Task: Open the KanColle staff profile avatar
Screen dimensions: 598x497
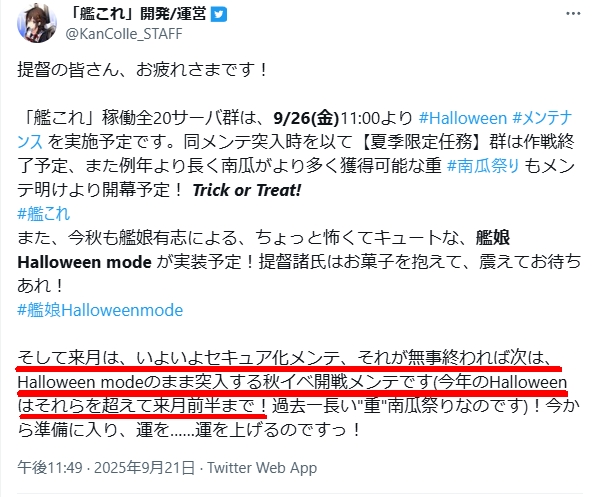Action: (x=37, y=23)
